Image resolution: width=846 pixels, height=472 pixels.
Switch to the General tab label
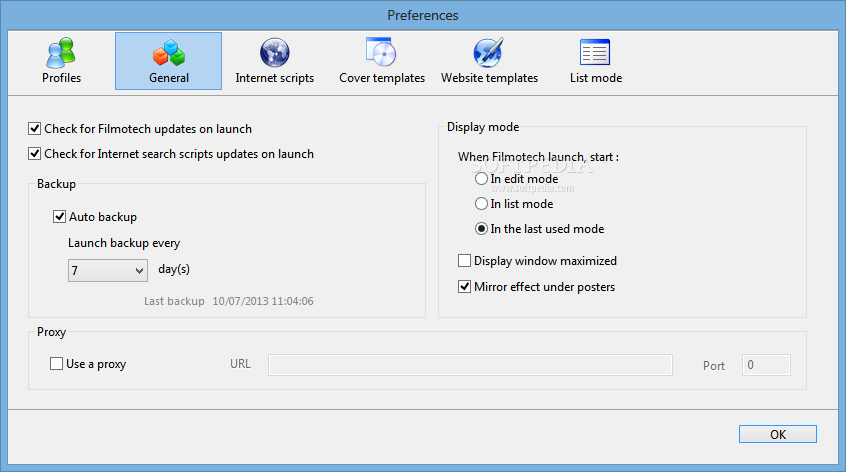[169, 78]
